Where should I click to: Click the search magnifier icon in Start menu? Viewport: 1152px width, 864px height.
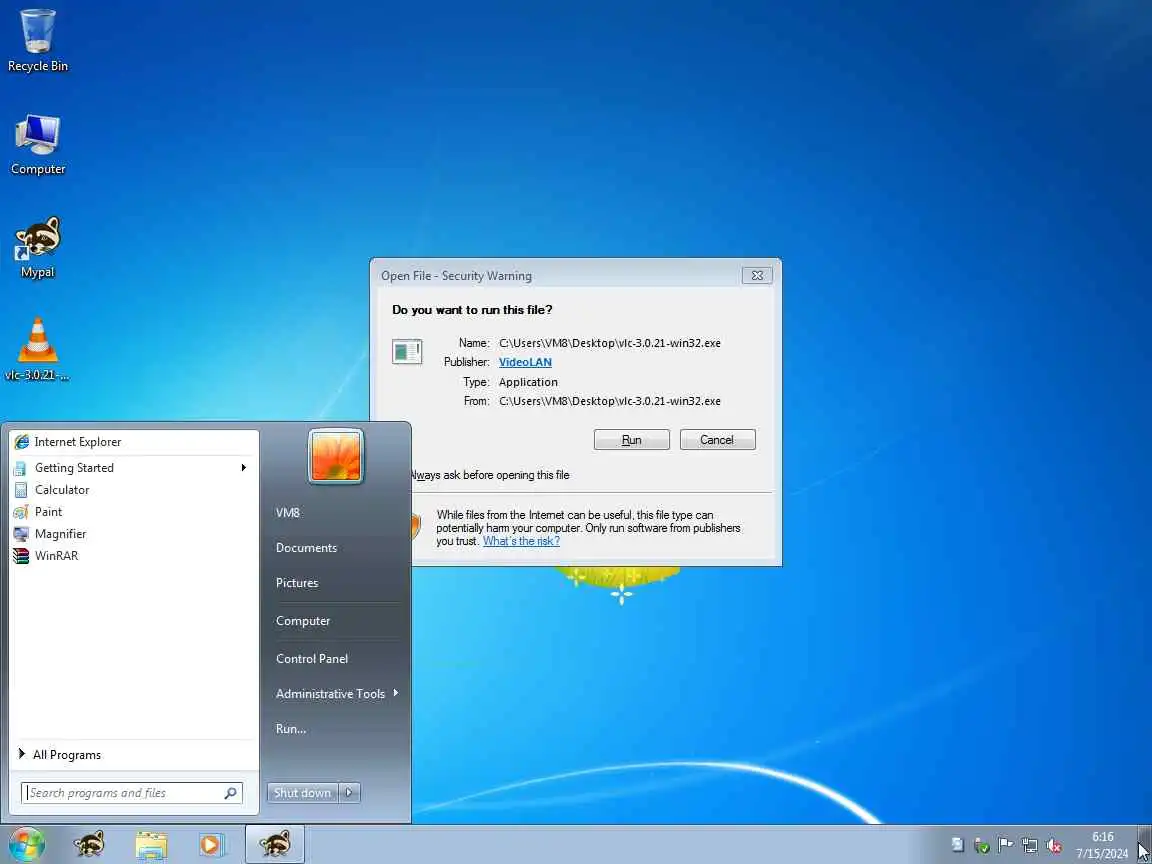point(230,793)
